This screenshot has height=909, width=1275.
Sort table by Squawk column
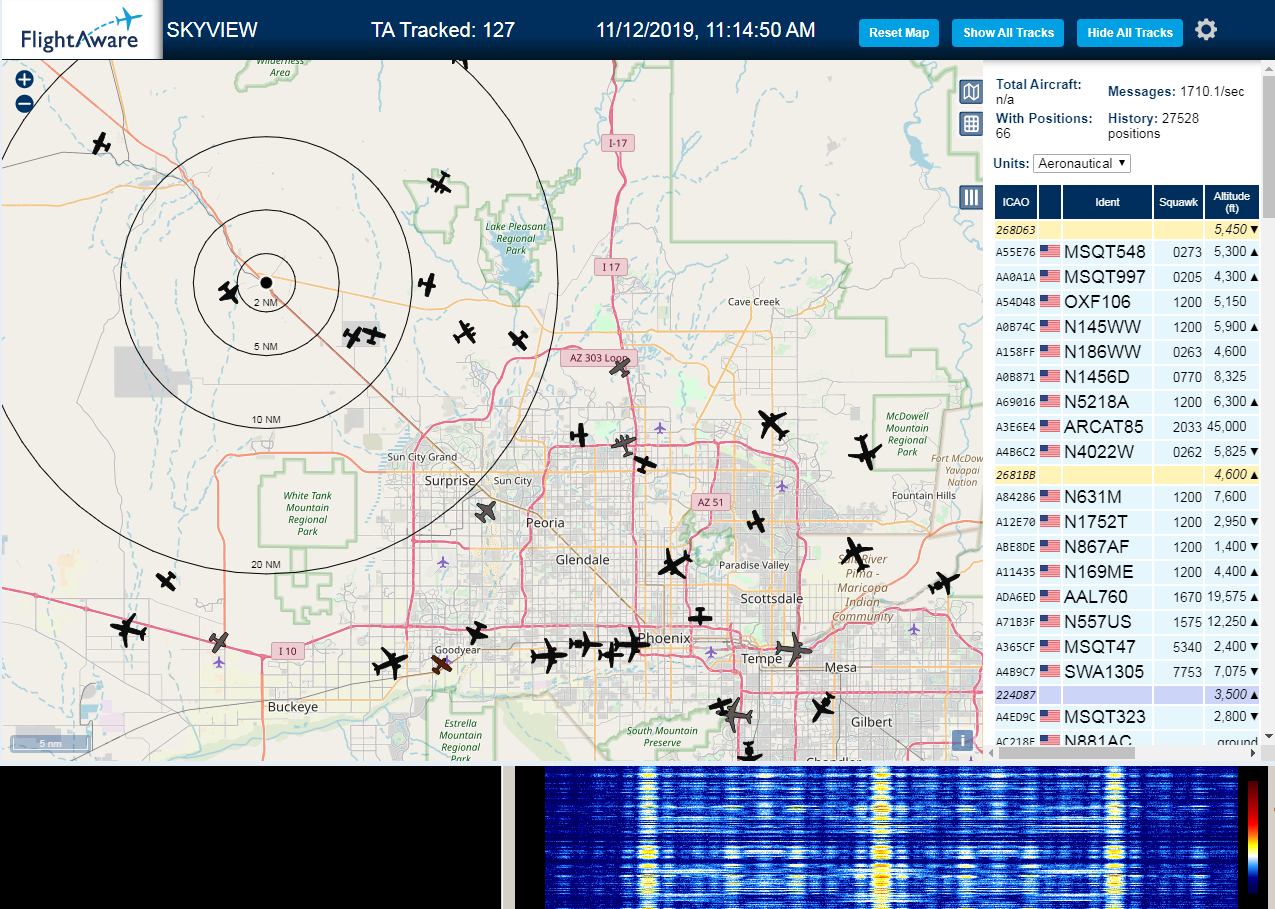pyautogui.click(x=1178, y=202)
